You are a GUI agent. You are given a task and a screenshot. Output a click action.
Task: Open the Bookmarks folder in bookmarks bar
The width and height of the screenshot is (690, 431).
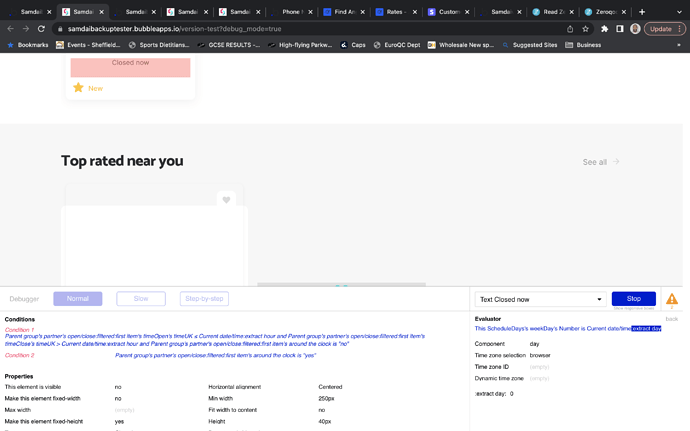tap(28, 45)
